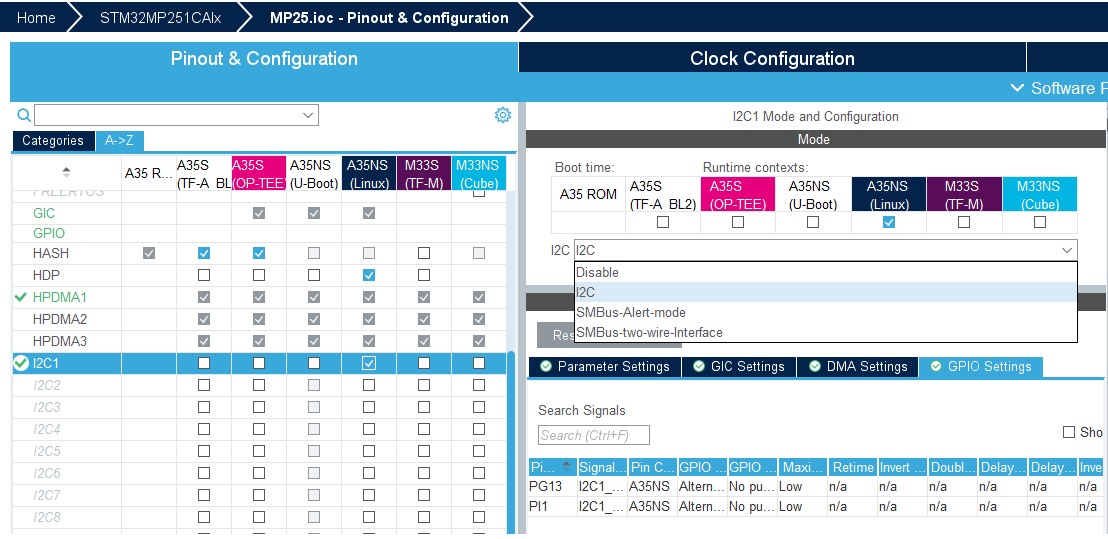This screenshot has width=1108, height=539.
Task: Click the A35NS (Linux) column header in list
Action: 369,174
